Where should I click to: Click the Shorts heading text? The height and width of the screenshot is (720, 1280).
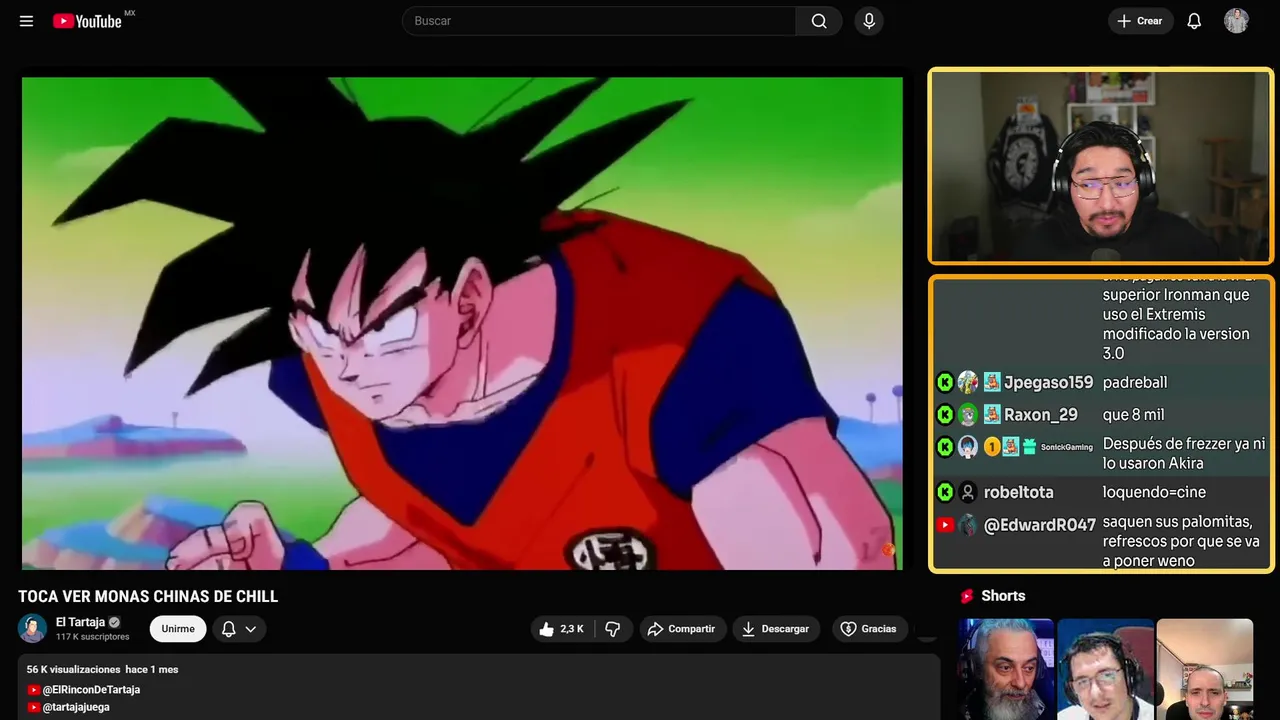1003,596
